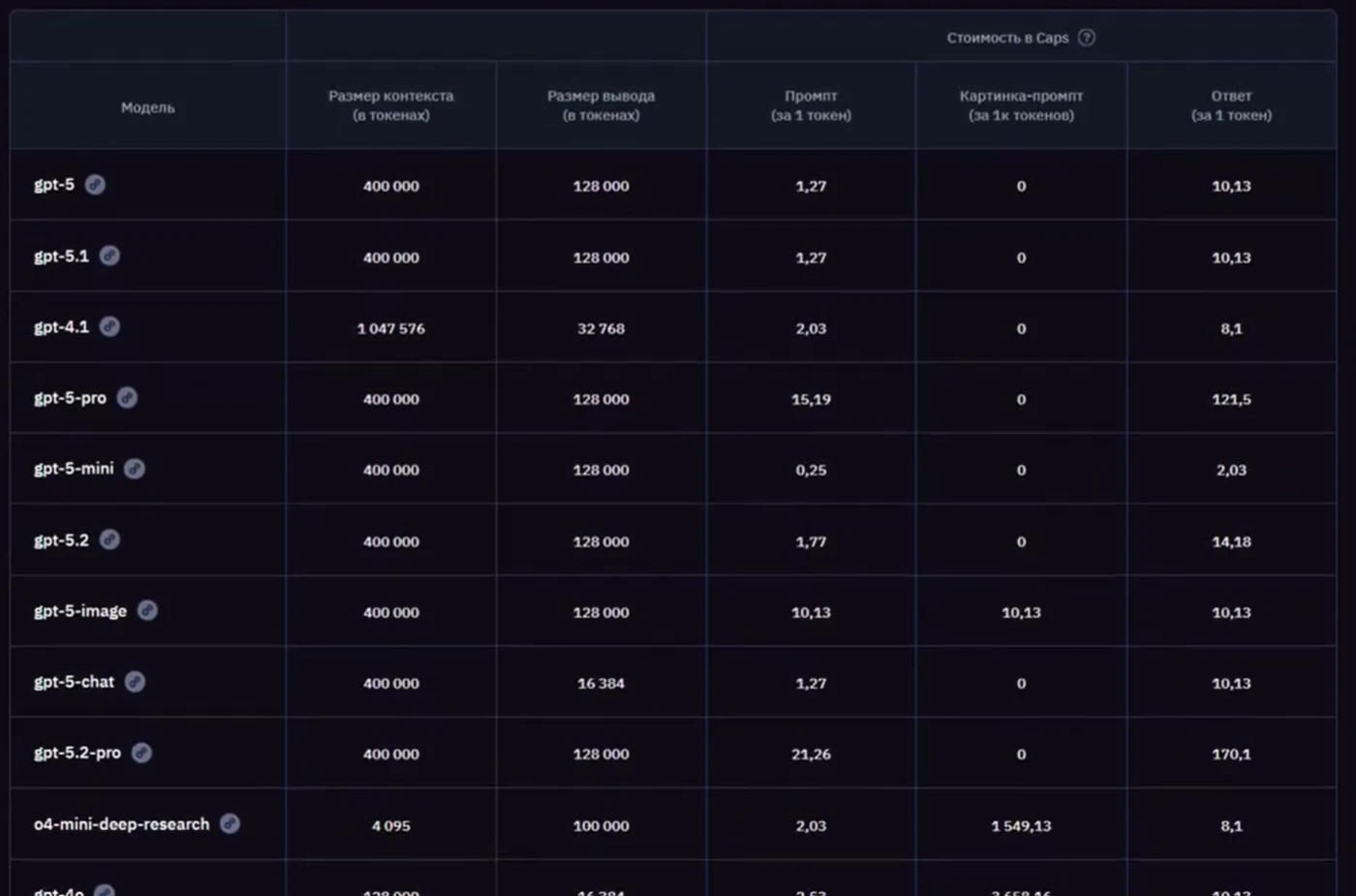
Task: Click the Размер вывода column header
Action: tap(601, 106)
